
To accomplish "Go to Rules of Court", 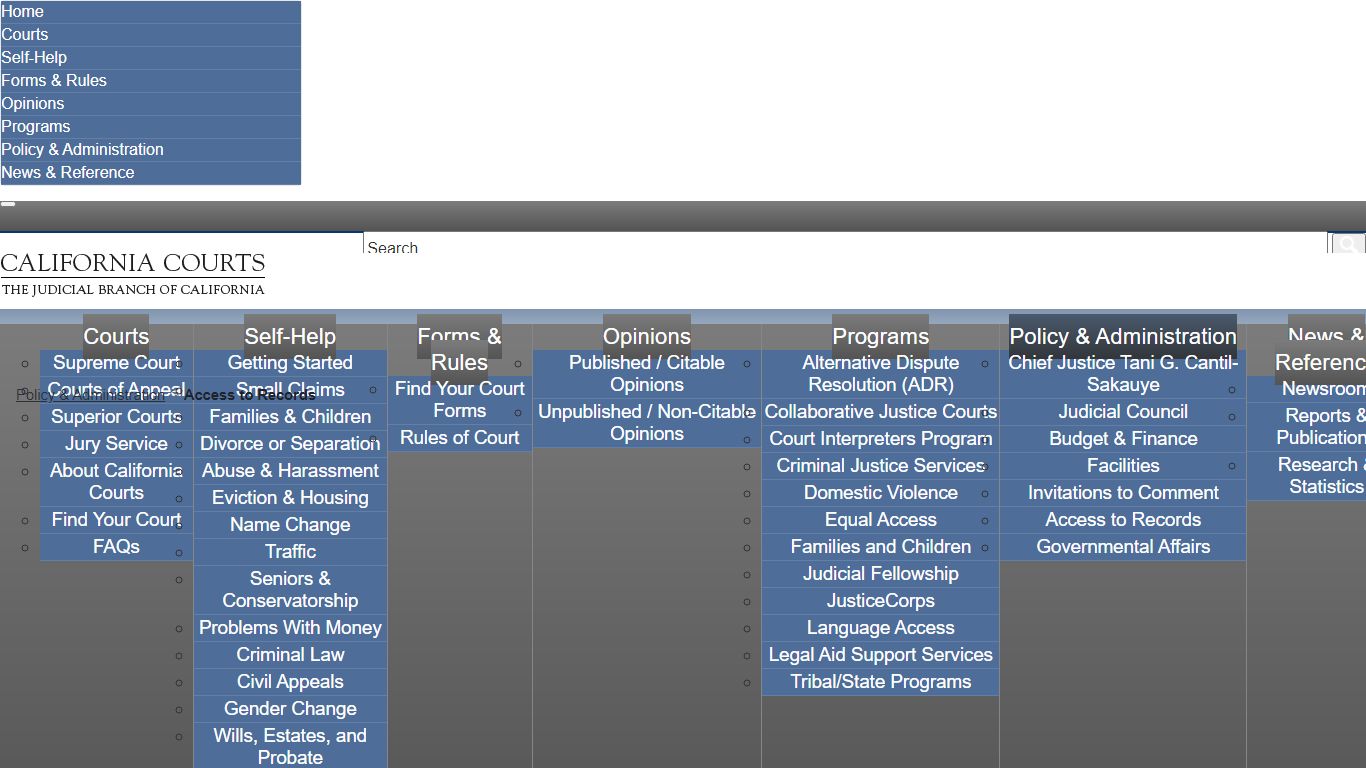I will [x=460, y=438].
